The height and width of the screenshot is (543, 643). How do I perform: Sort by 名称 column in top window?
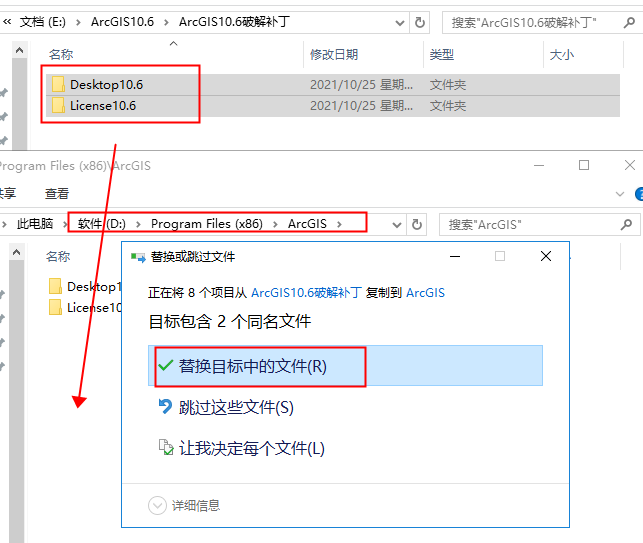[x=61, y=54]
